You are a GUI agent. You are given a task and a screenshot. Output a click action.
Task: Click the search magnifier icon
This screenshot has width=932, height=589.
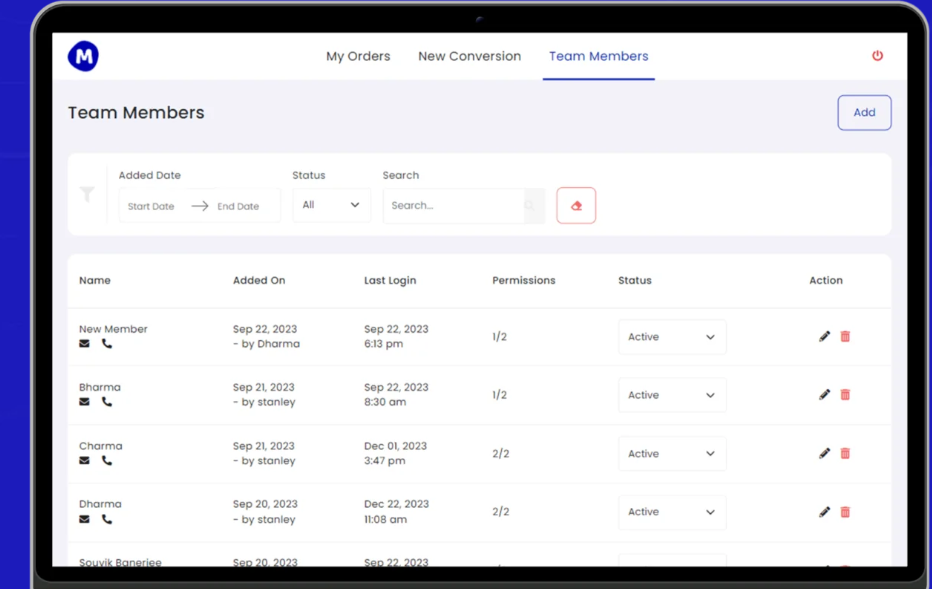[529, 206]
